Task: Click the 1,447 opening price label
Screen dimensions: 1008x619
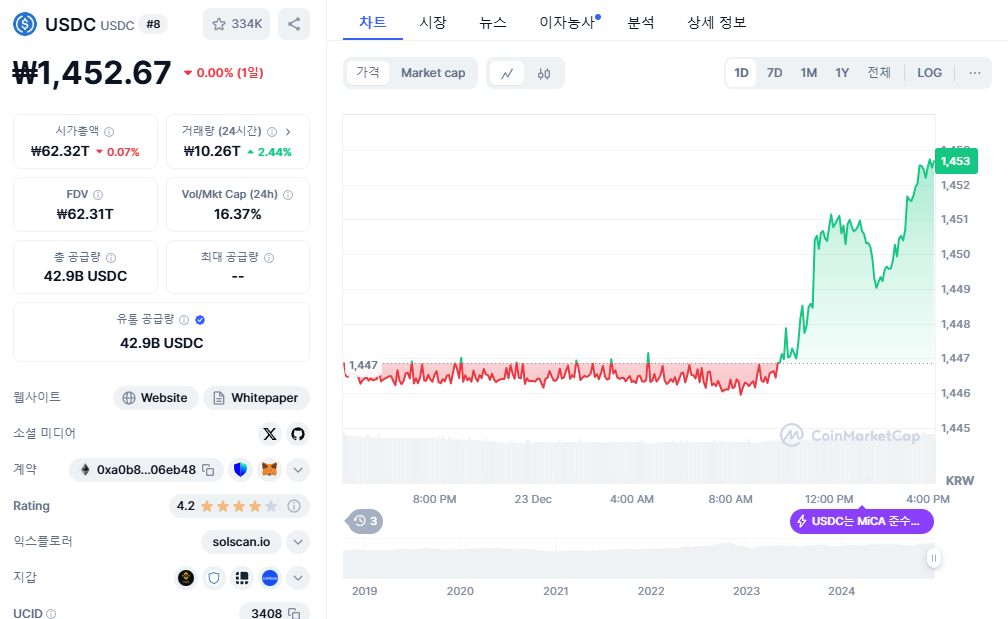Action: [363, 365]
